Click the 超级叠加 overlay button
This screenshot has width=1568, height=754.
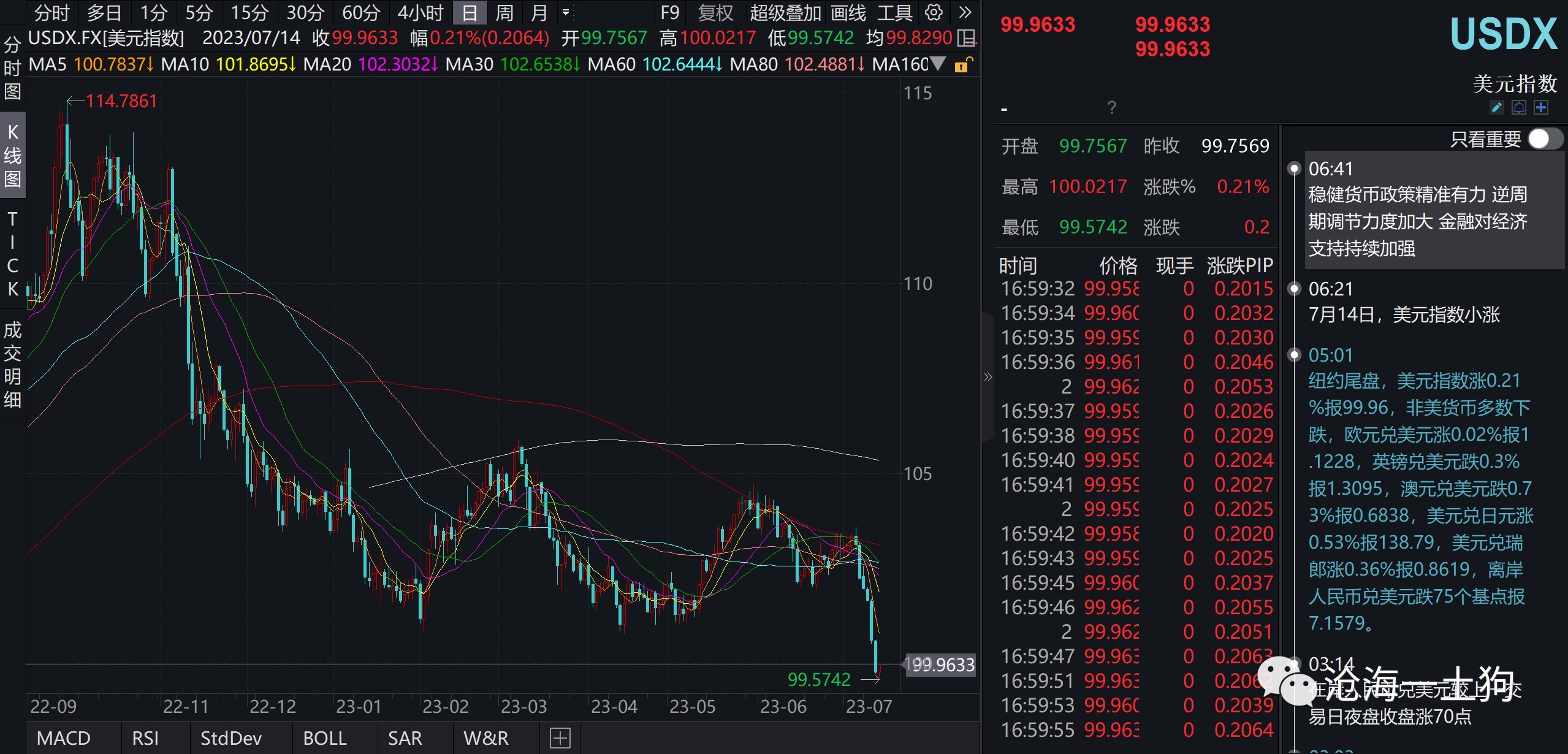(x=785, y=12)
